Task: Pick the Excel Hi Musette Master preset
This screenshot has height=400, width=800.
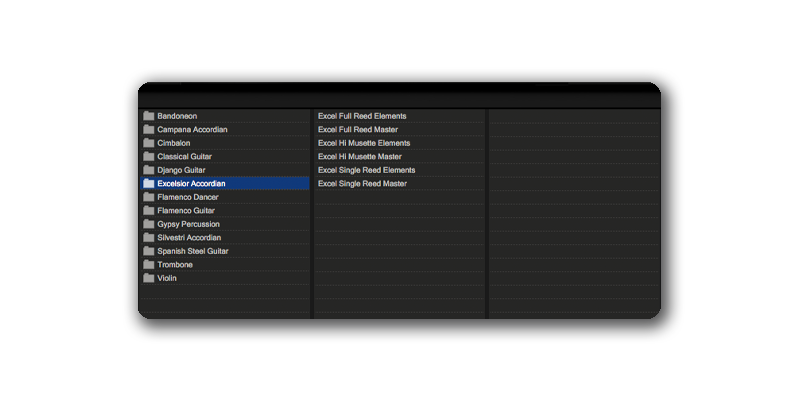Action: point(360,157)
